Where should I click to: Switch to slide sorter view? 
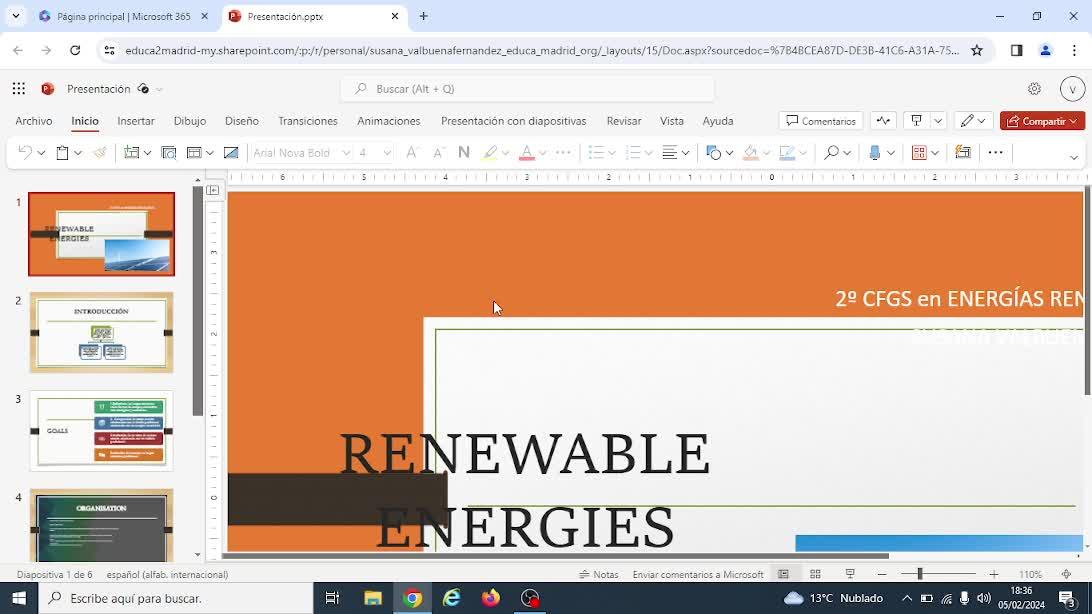pos(815,574)
